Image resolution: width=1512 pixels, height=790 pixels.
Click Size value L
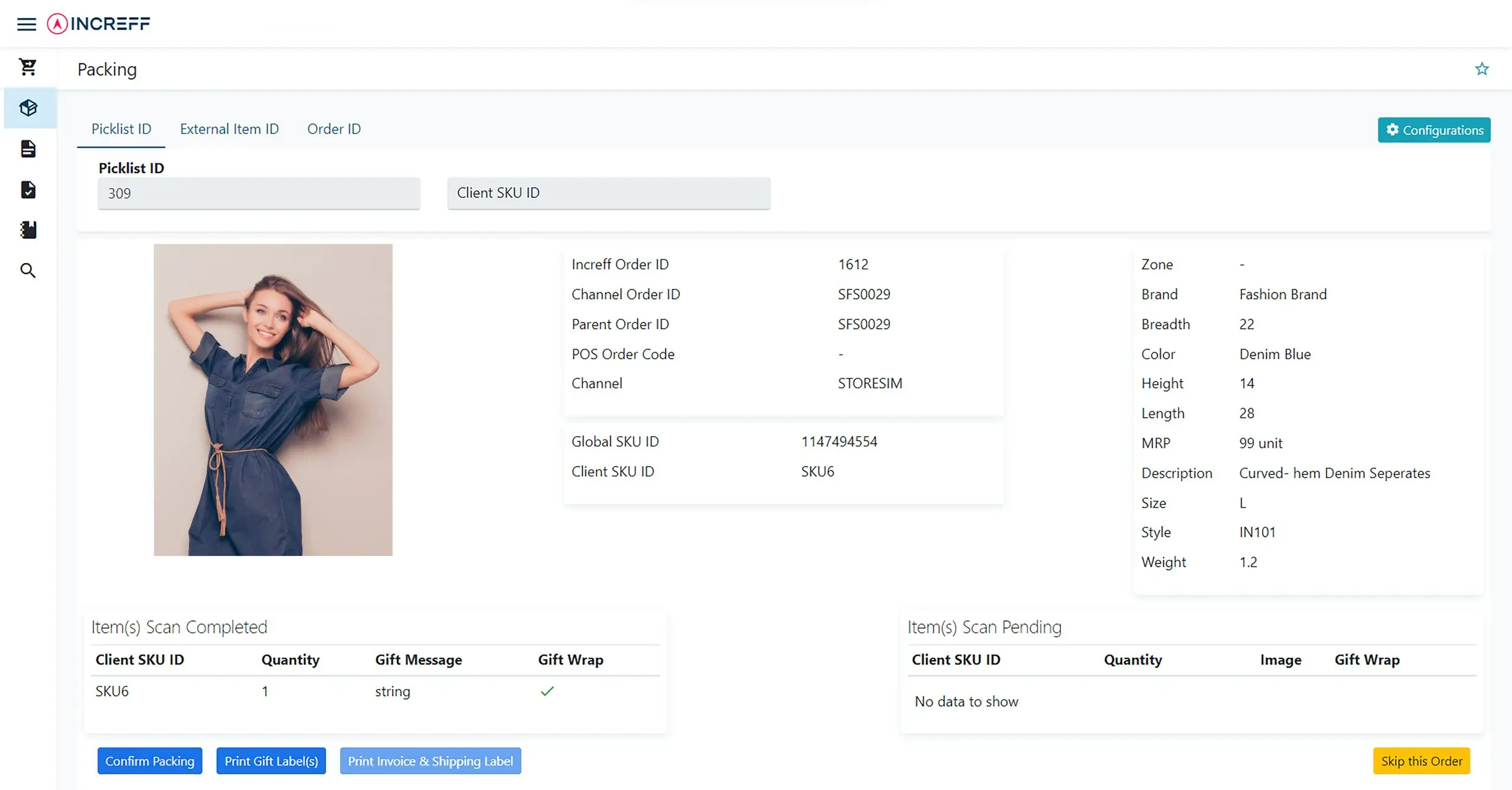tap(1243, 503)
